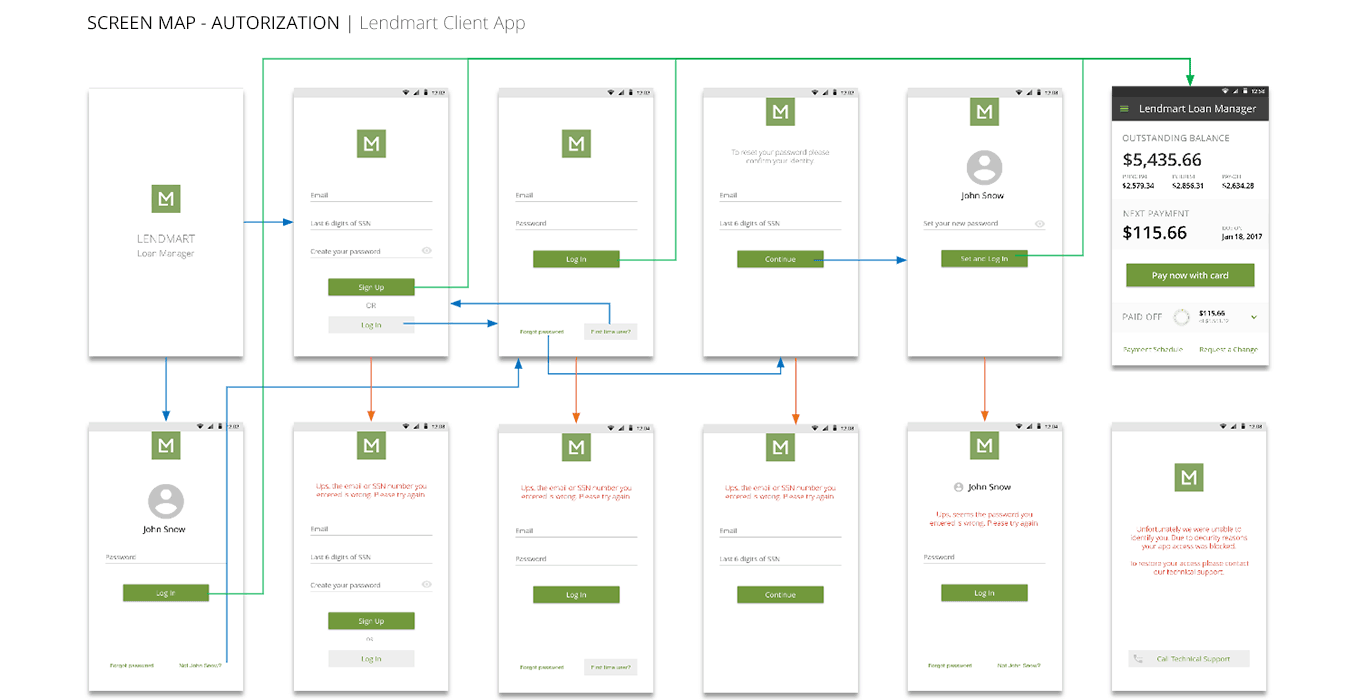
Task: Click the LM logo on the blocked-access screen
Action: tap(1189, 477)
